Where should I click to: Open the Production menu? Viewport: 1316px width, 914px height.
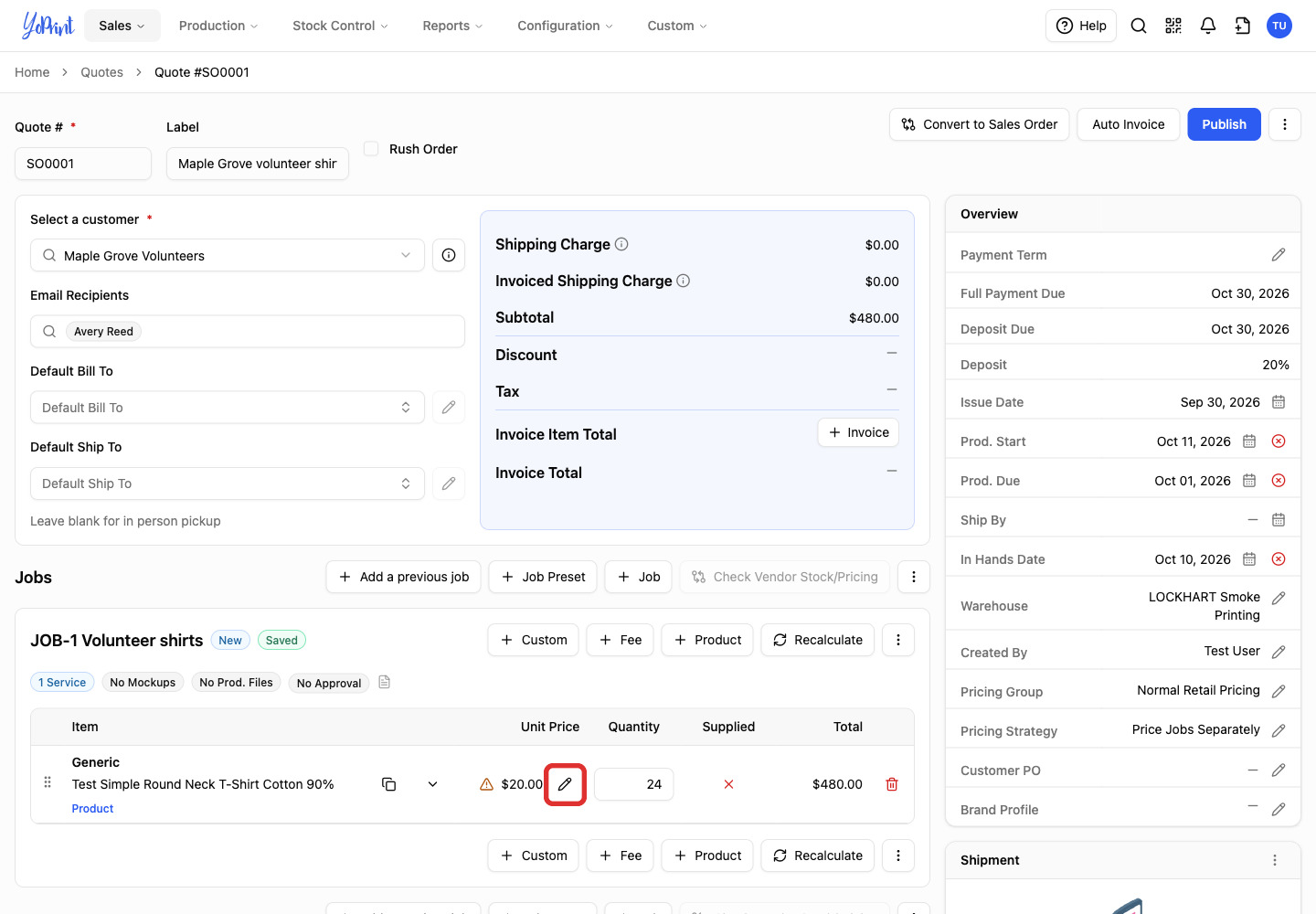[x=218, y=26]
